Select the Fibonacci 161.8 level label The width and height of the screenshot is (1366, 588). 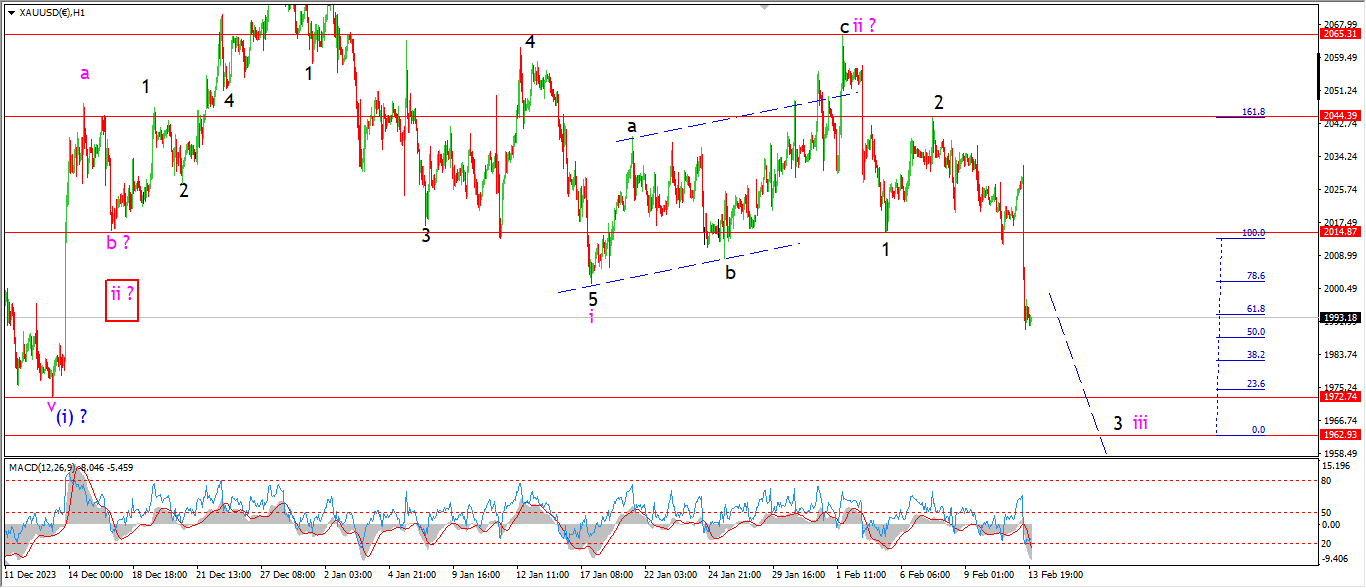[x=1254, y=112]
